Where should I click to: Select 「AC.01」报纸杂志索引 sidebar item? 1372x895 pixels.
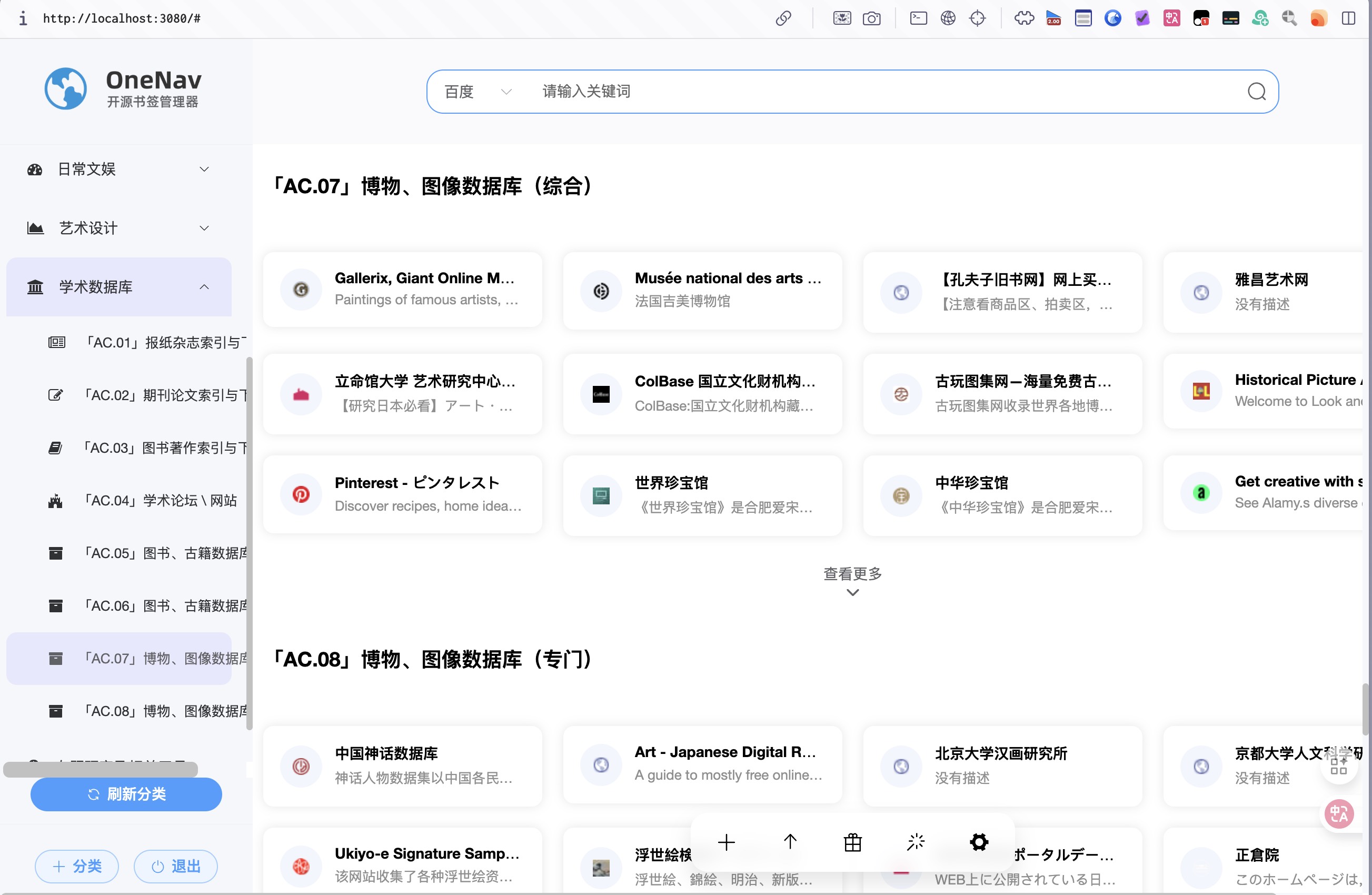tap(164, 342)
